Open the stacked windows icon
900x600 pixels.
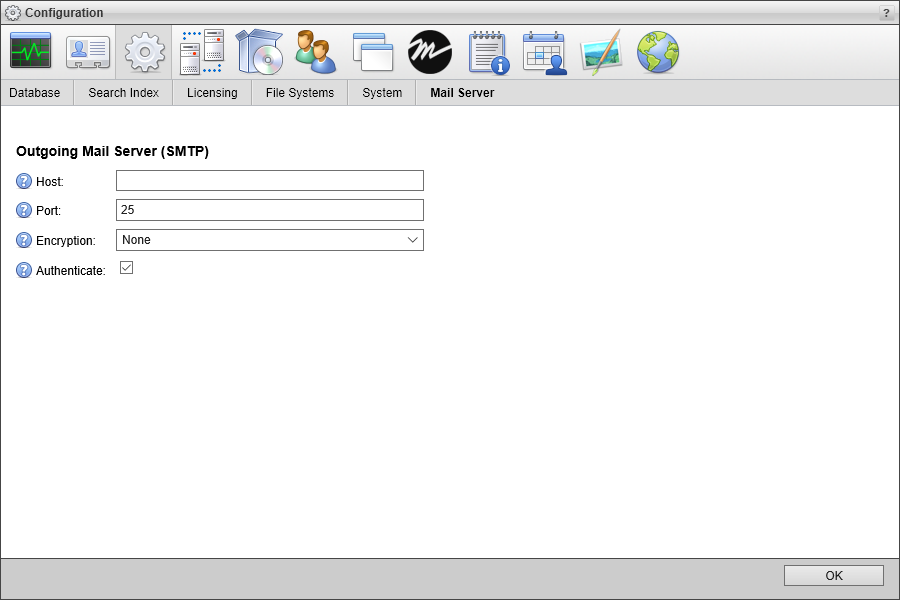point(373,52)
